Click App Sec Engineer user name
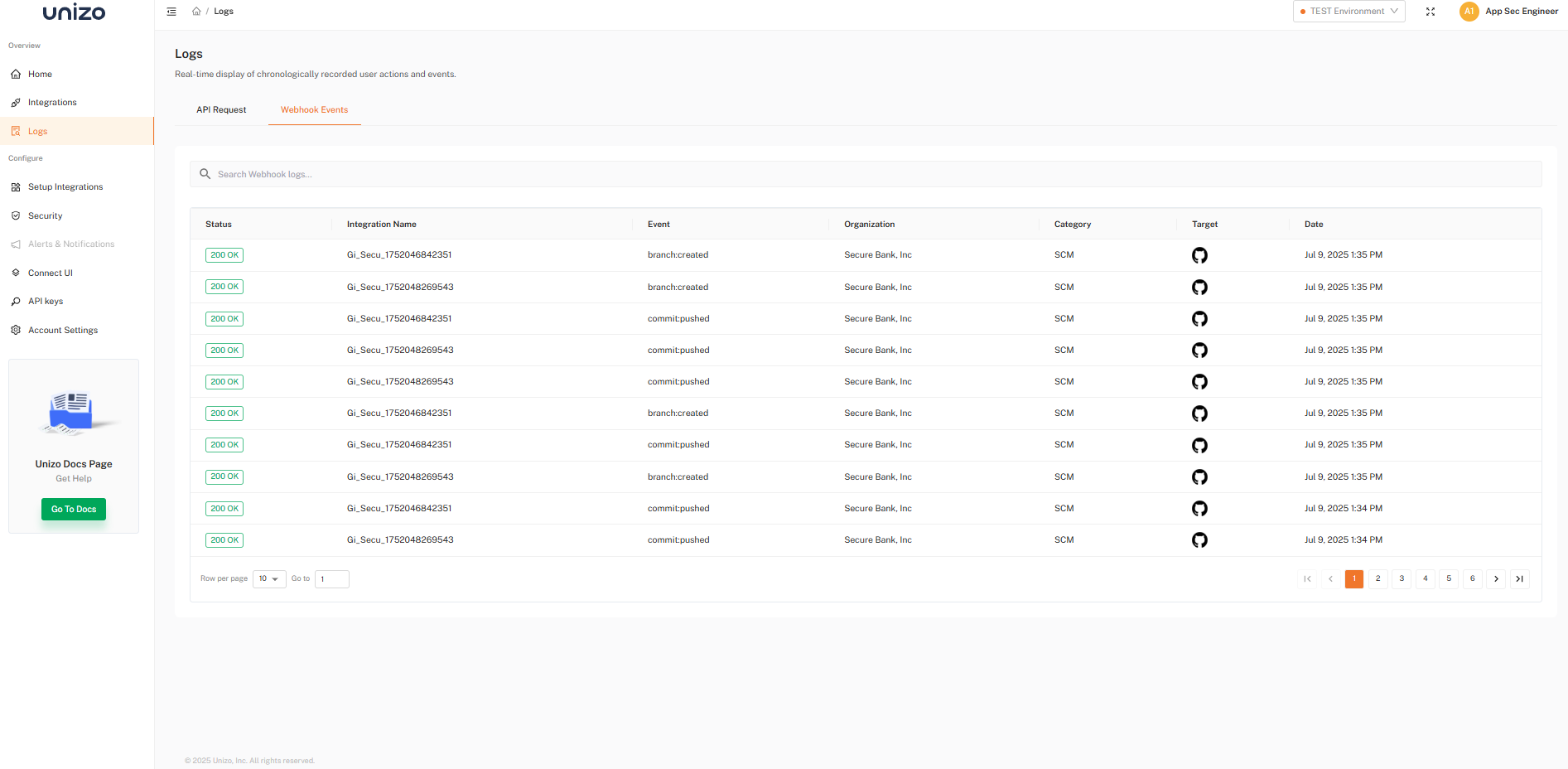 [1522, 12]
